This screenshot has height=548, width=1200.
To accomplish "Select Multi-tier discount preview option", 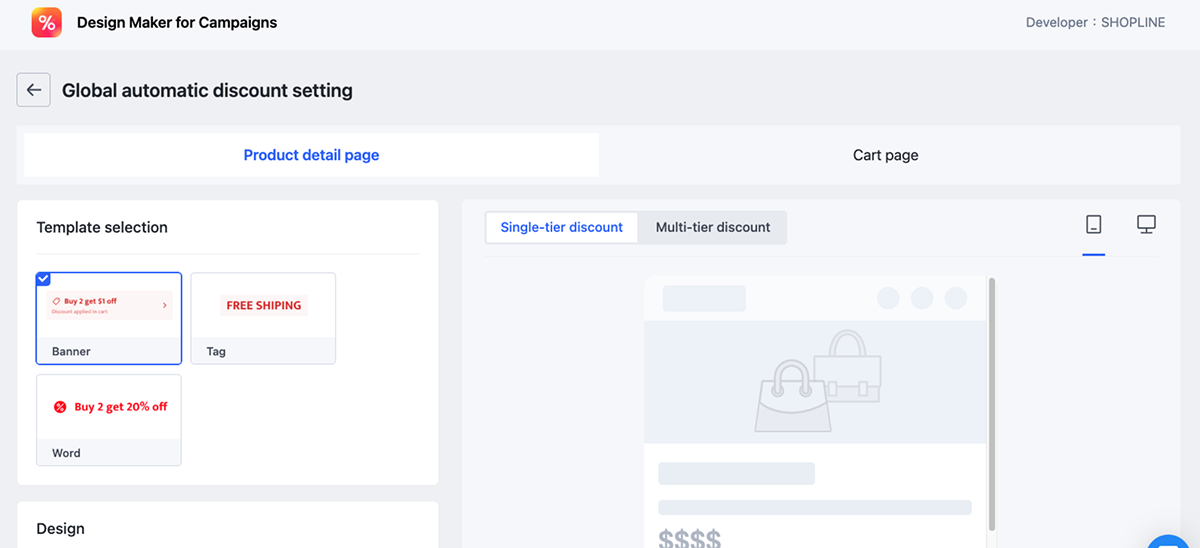I will [713, 227].
